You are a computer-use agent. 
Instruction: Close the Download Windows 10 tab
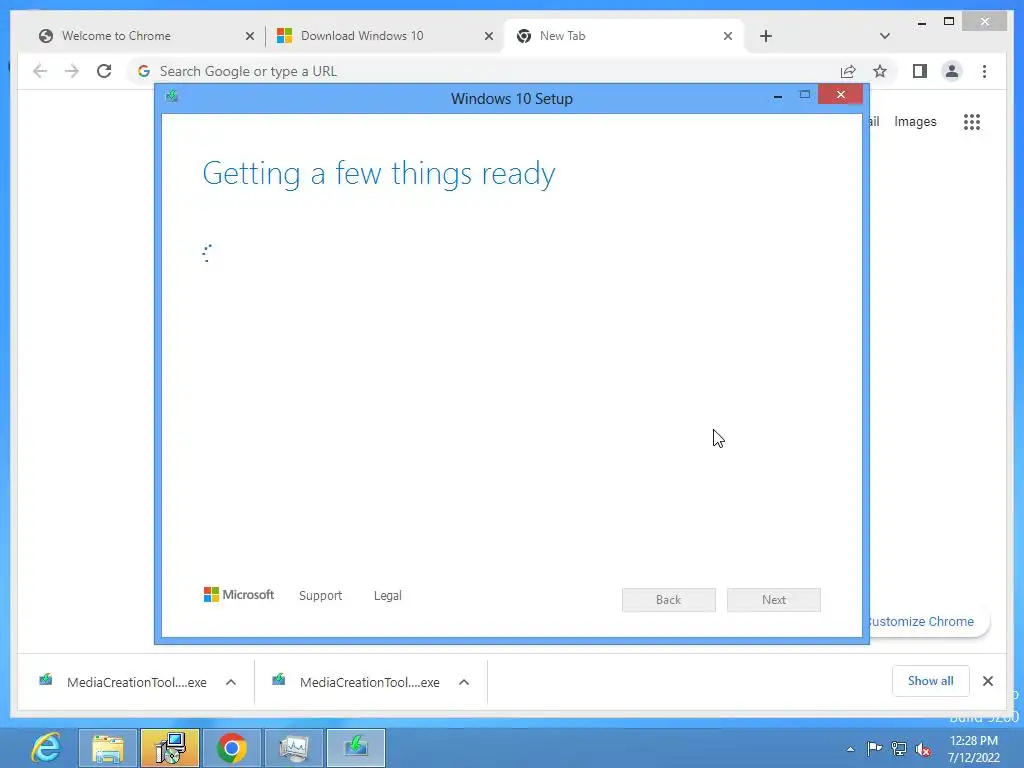(488, 36)
